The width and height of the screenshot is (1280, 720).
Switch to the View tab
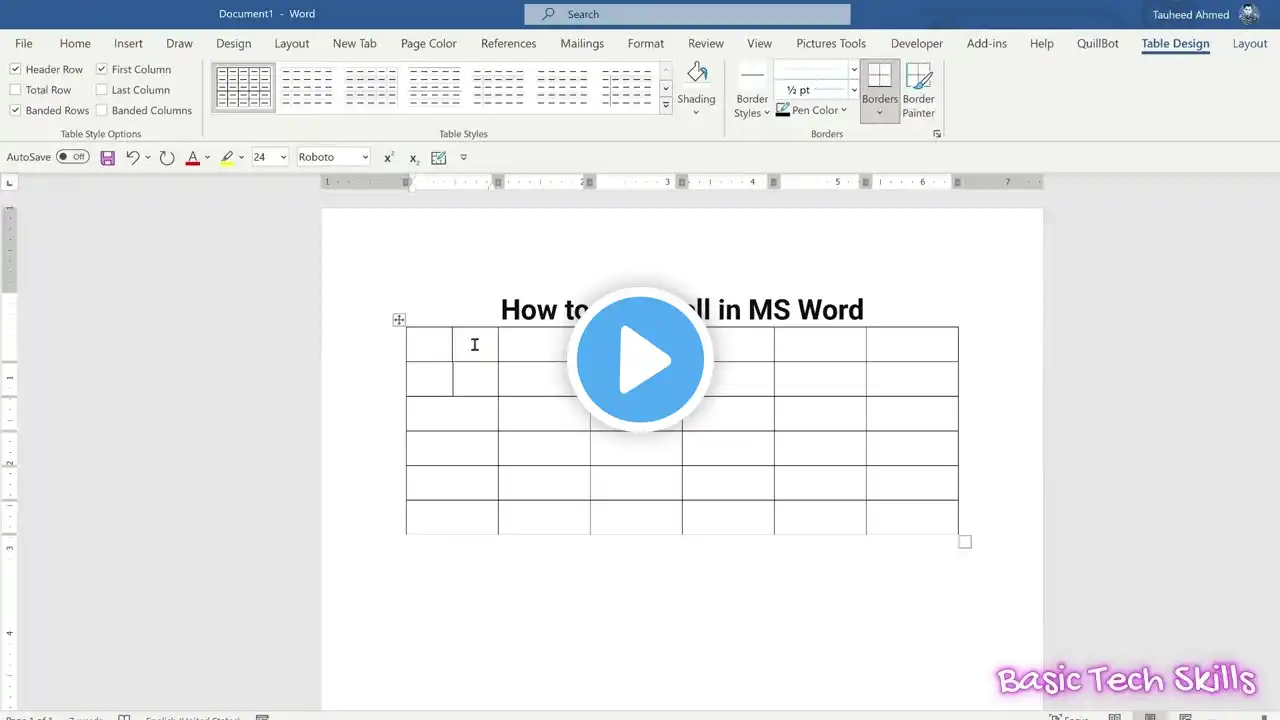tap(760, 43)
